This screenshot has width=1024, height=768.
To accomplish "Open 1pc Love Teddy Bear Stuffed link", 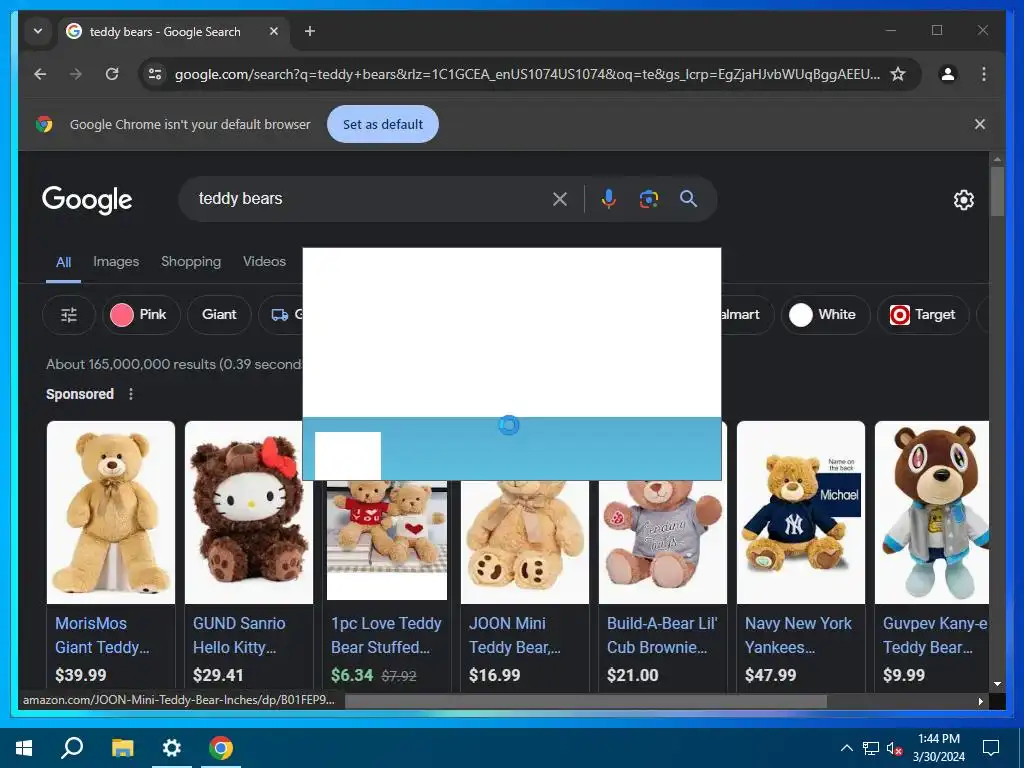I will coord(386,635).
